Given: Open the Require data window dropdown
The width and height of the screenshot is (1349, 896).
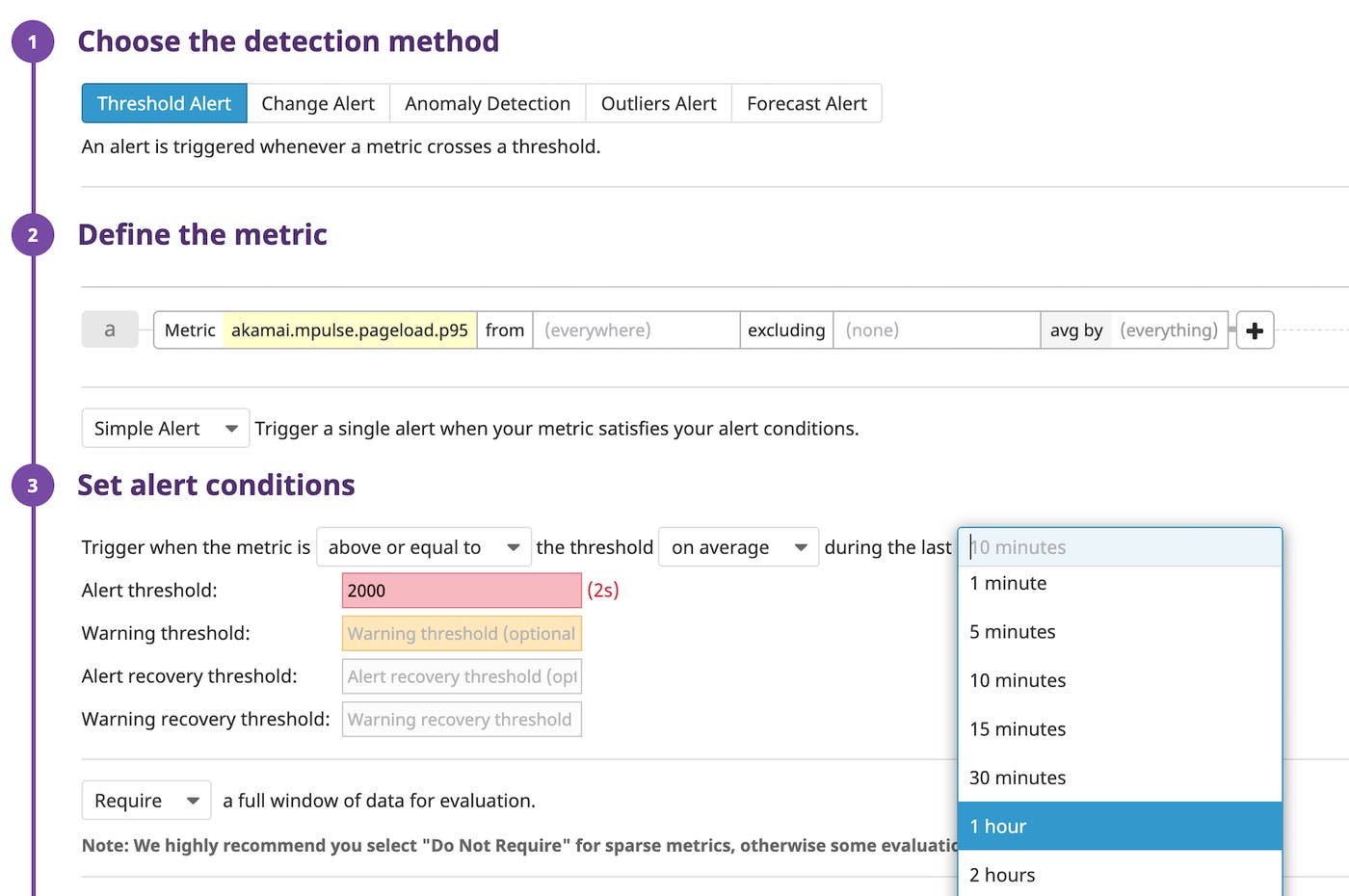Looking at the screenshot, I should (x=145, y=801).
